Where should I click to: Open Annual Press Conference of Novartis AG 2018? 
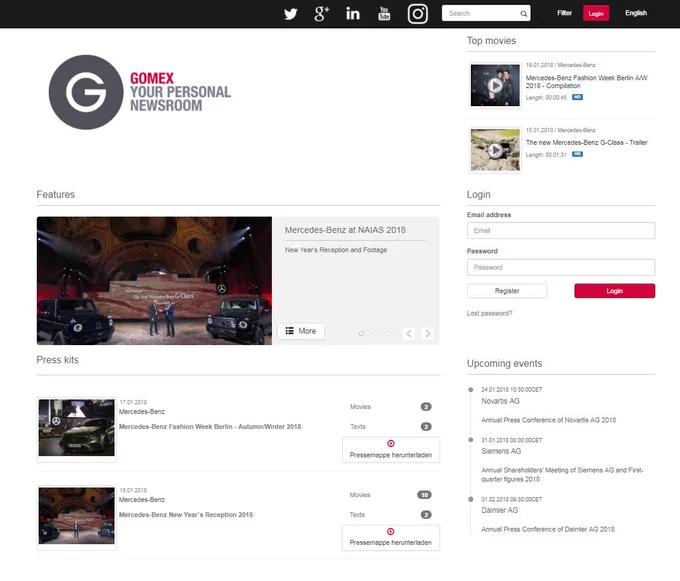tap(549, 420)
